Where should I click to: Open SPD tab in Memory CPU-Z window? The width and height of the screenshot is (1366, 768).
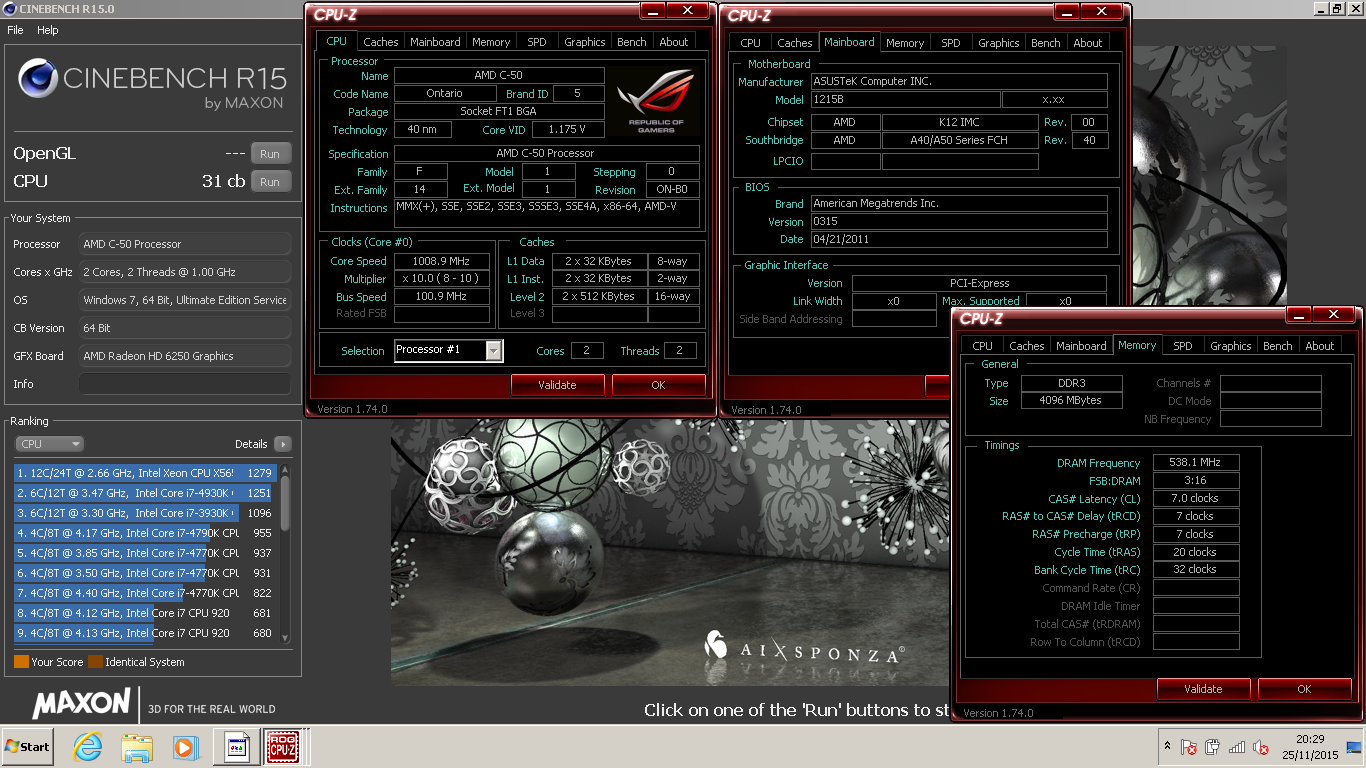(x=1183, y=346)
